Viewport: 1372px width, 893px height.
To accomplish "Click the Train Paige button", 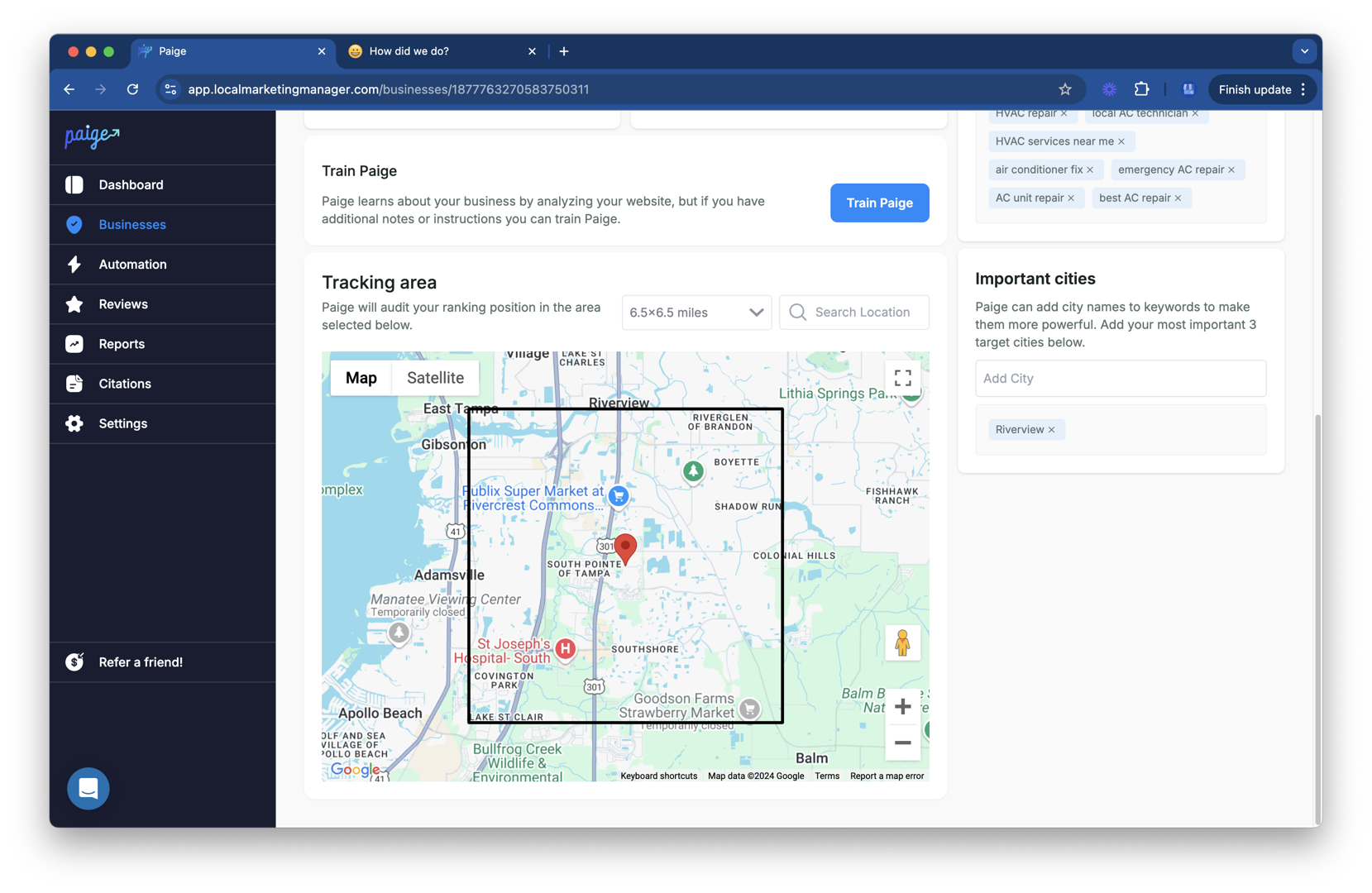I will point(879,203).
